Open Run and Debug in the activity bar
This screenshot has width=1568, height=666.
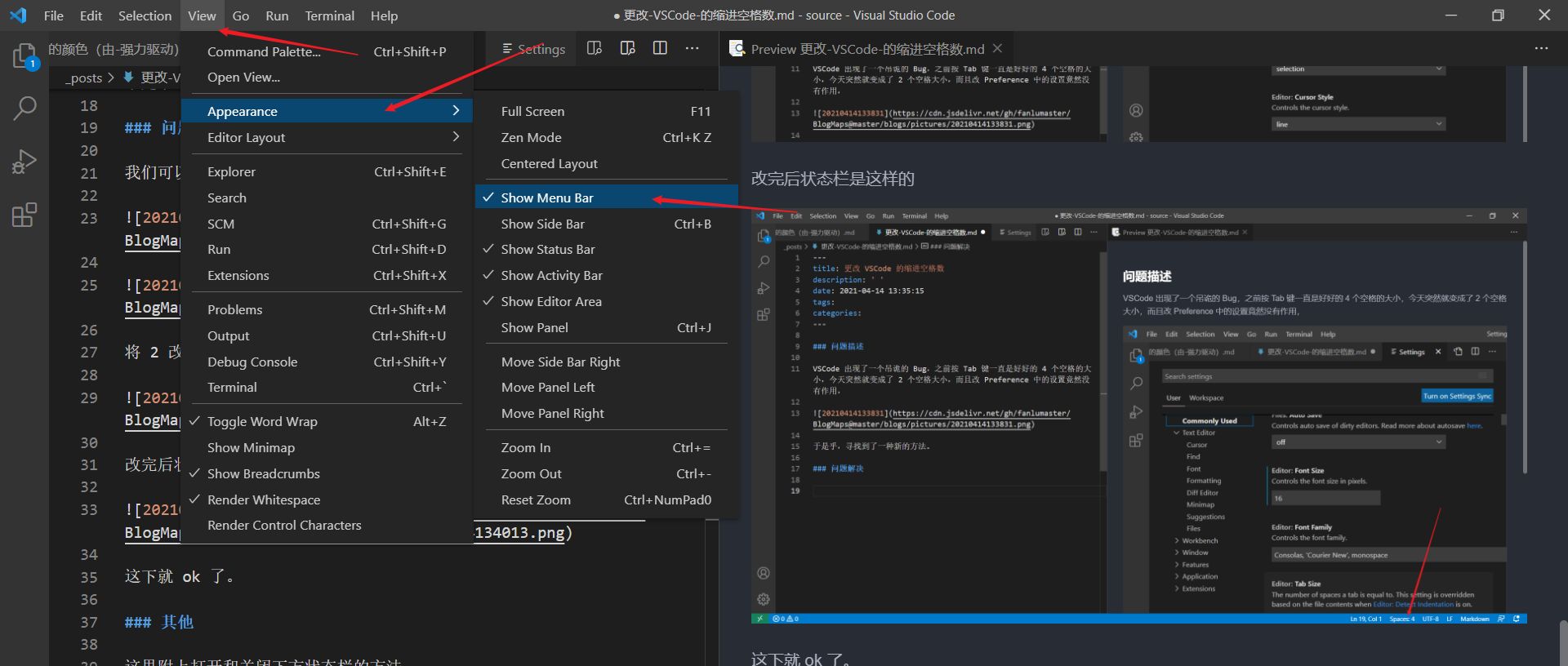24,162
